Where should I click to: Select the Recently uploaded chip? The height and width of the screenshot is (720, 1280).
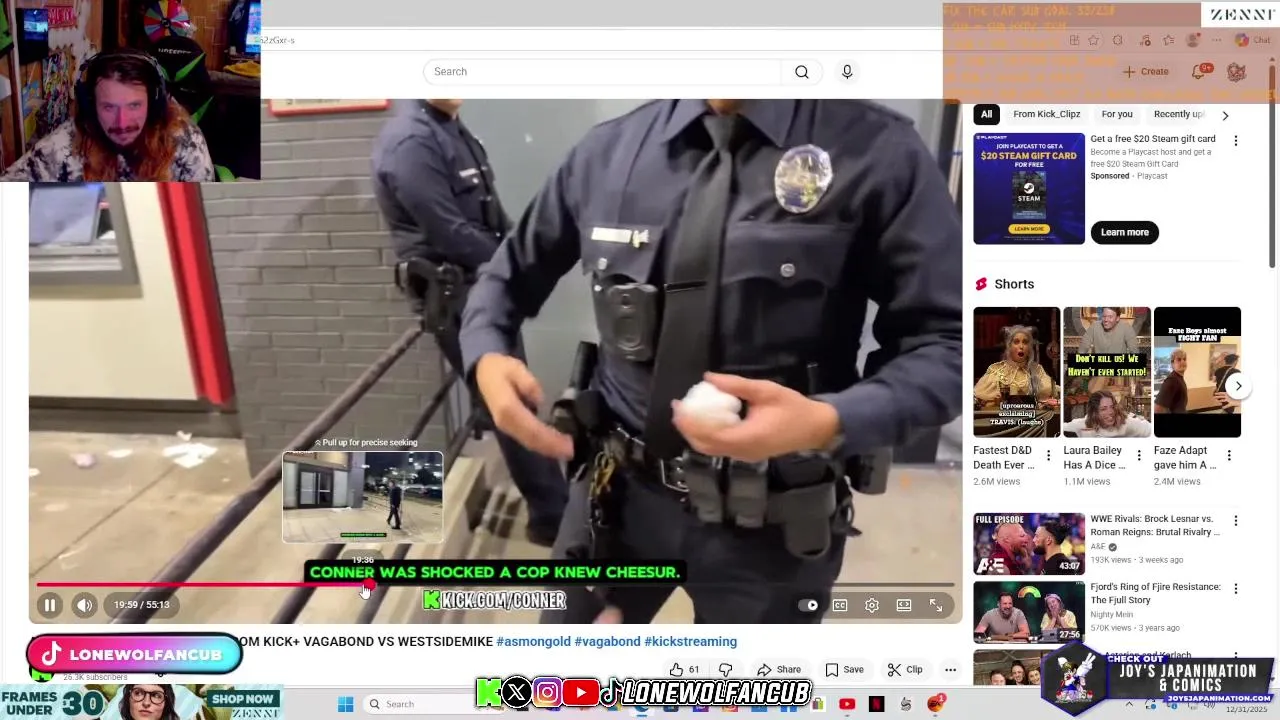[x=1179, y=114]
